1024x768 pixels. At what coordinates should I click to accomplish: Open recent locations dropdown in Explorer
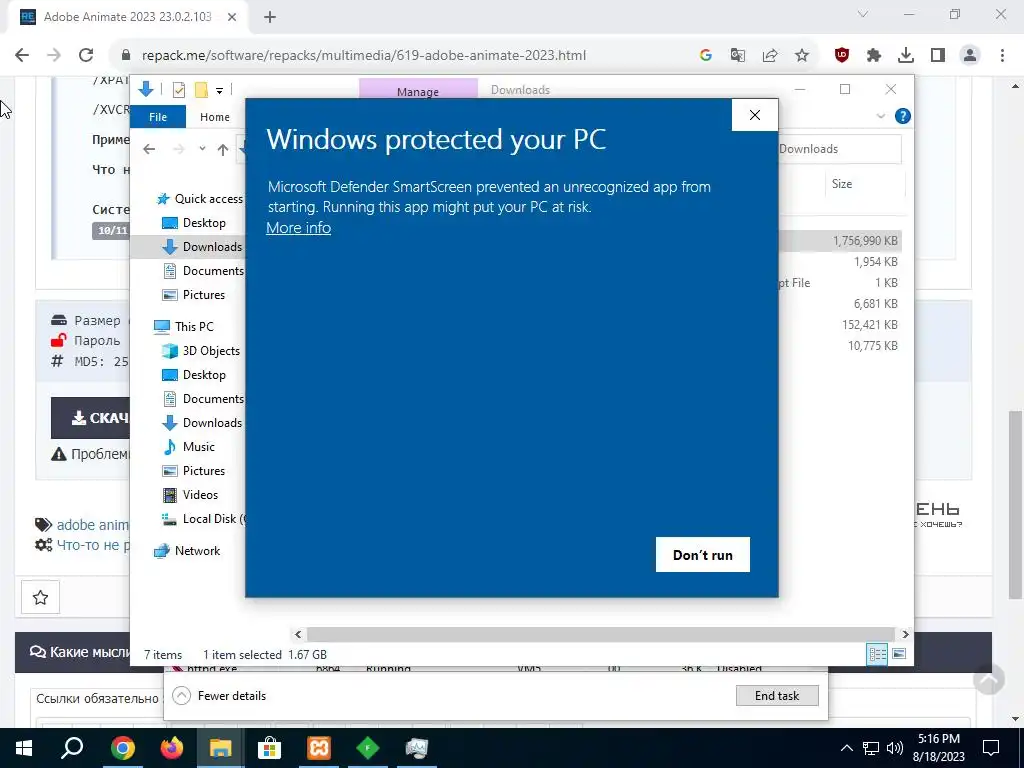pos(202,149)
